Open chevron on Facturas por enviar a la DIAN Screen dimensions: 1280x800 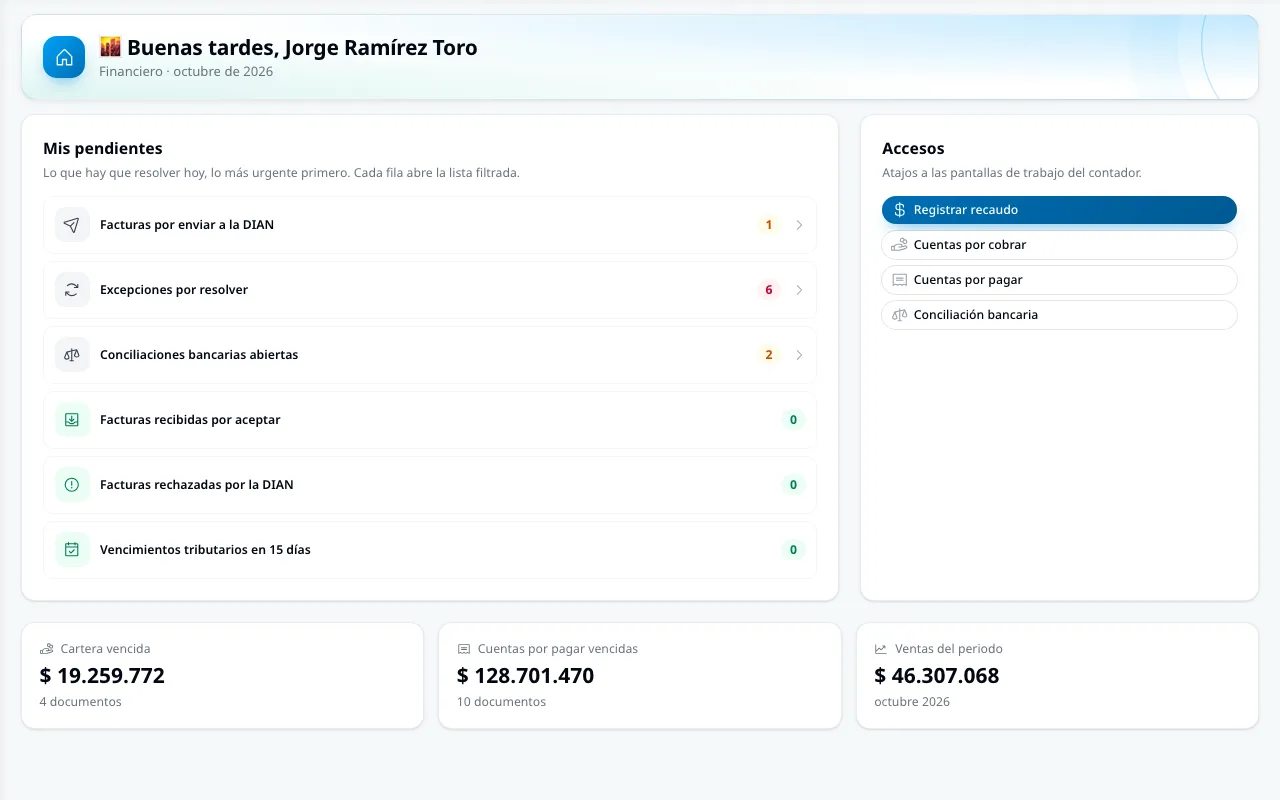point(799,225)
